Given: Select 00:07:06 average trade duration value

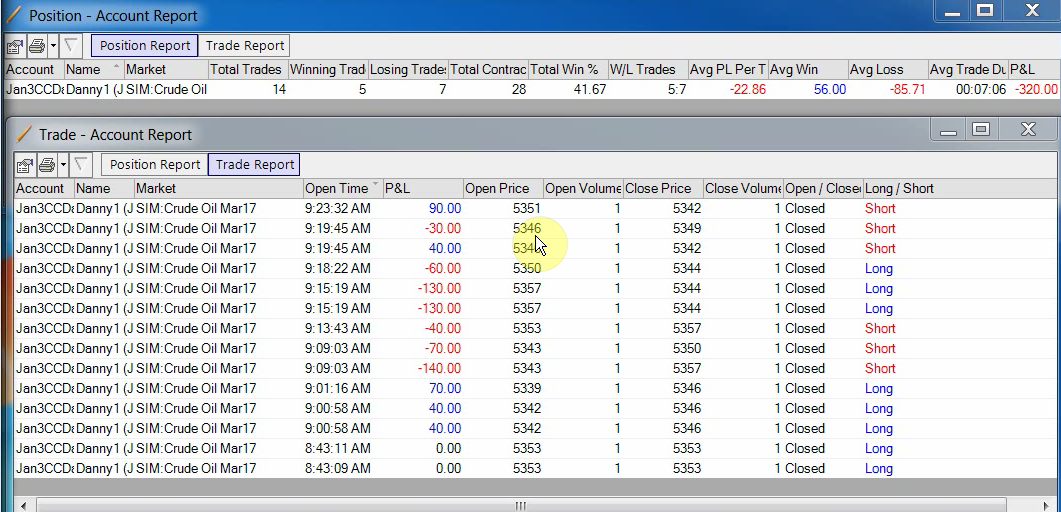Looking at the screenshot, I should (x=980, y=89).
